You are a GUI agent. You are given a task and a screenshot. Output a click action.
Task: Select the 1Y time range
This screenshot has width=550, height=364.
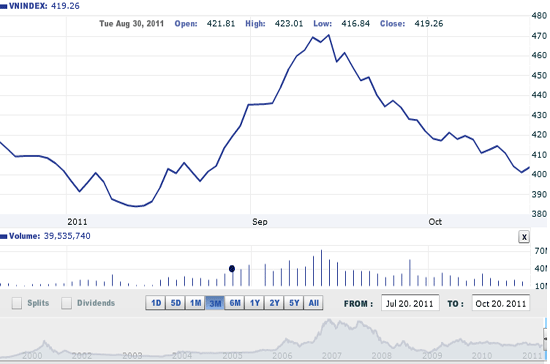point(254,303)
